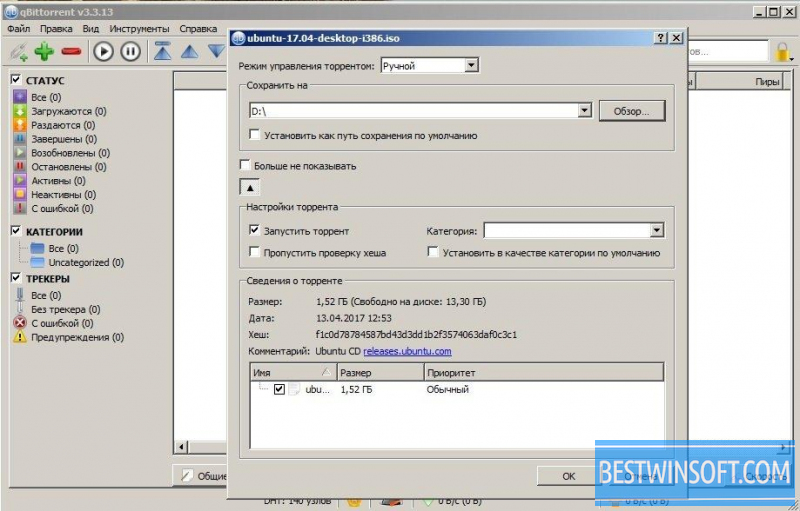Click the move up queue arrow icon
800x511 pixels.
[189, 52]
